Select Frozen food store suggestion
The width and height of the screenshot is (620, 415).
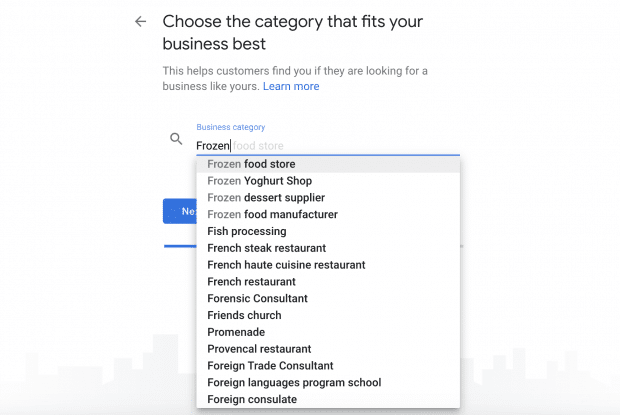tap(251, 164)
